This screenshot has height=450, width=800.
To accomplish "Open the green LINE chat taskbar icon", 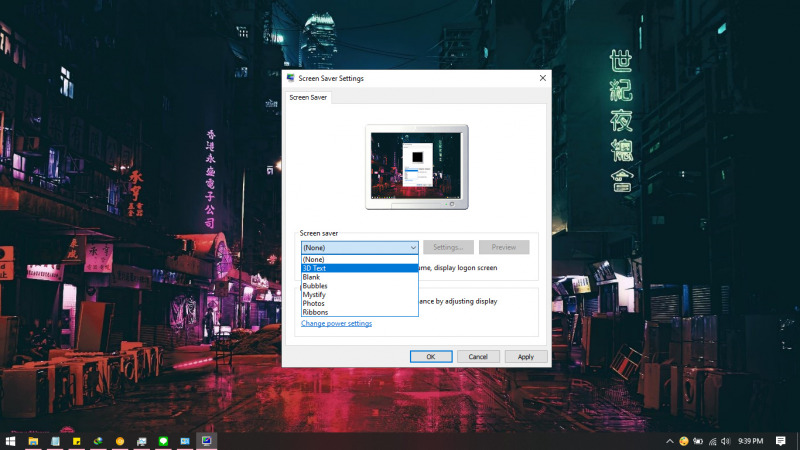I will pyautogui.click(x=163, y=441).
